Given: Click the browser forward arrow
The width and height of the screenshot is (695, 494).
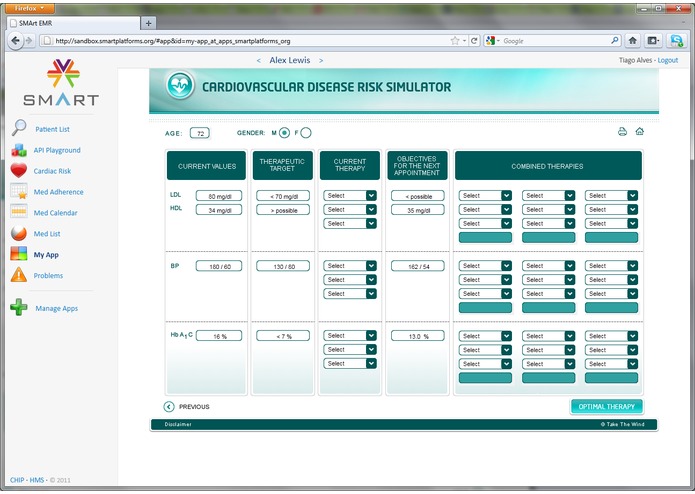Looking at the screenshot, I should (29, 41).
